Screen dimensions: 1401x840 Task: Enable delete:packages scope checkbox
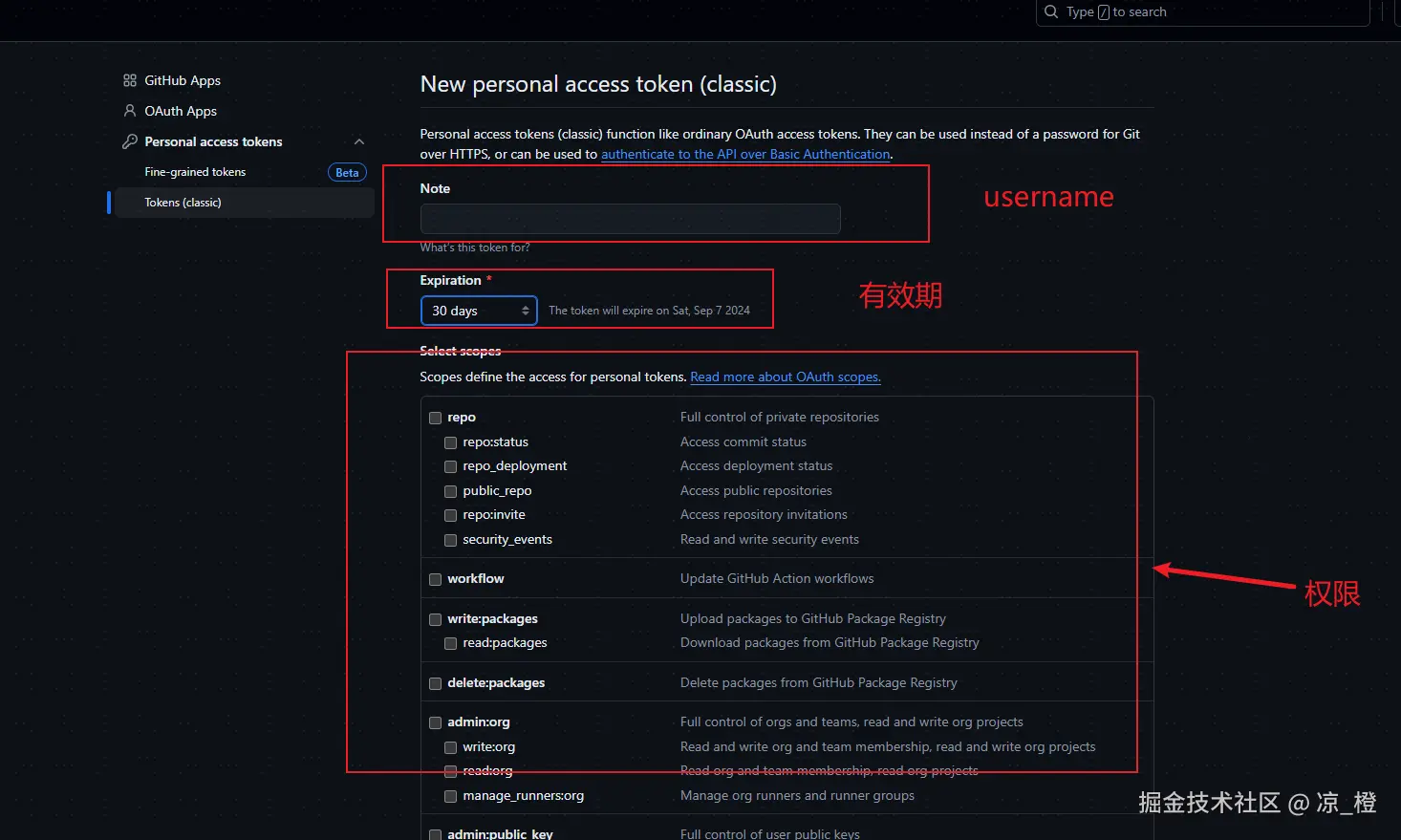(x=435, y=683)
